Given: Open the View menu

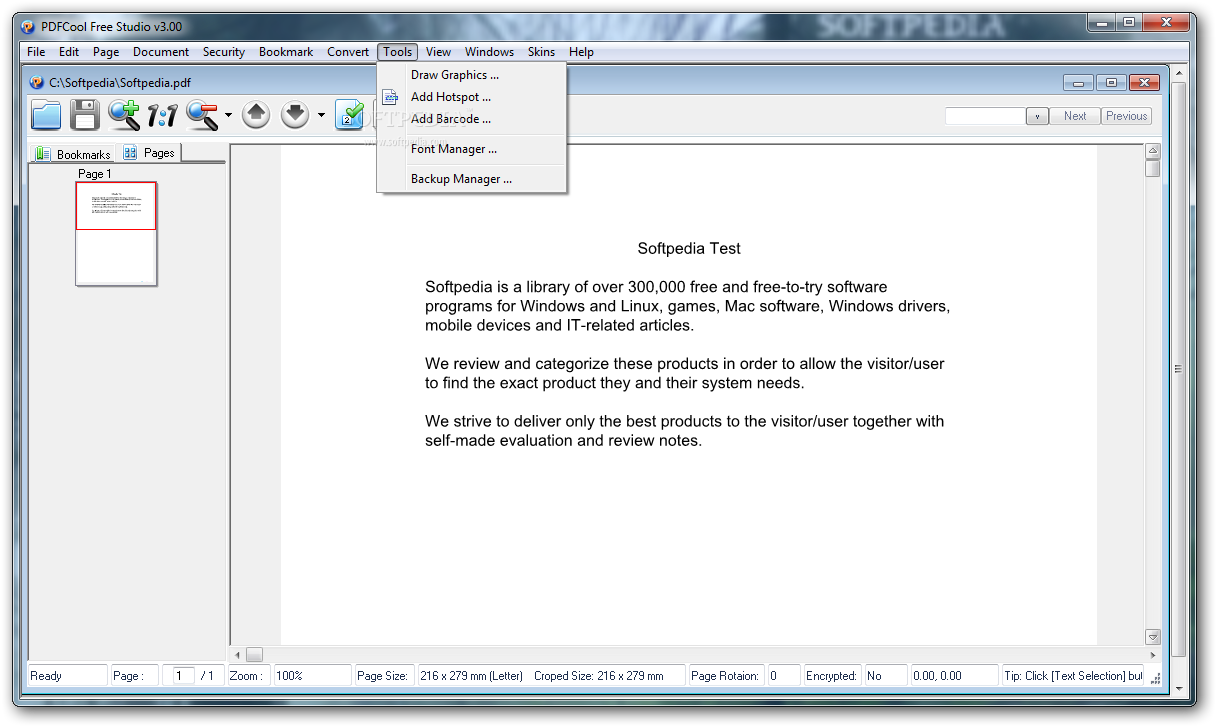Looking at the screenshot, I should (x=438, y=52).
